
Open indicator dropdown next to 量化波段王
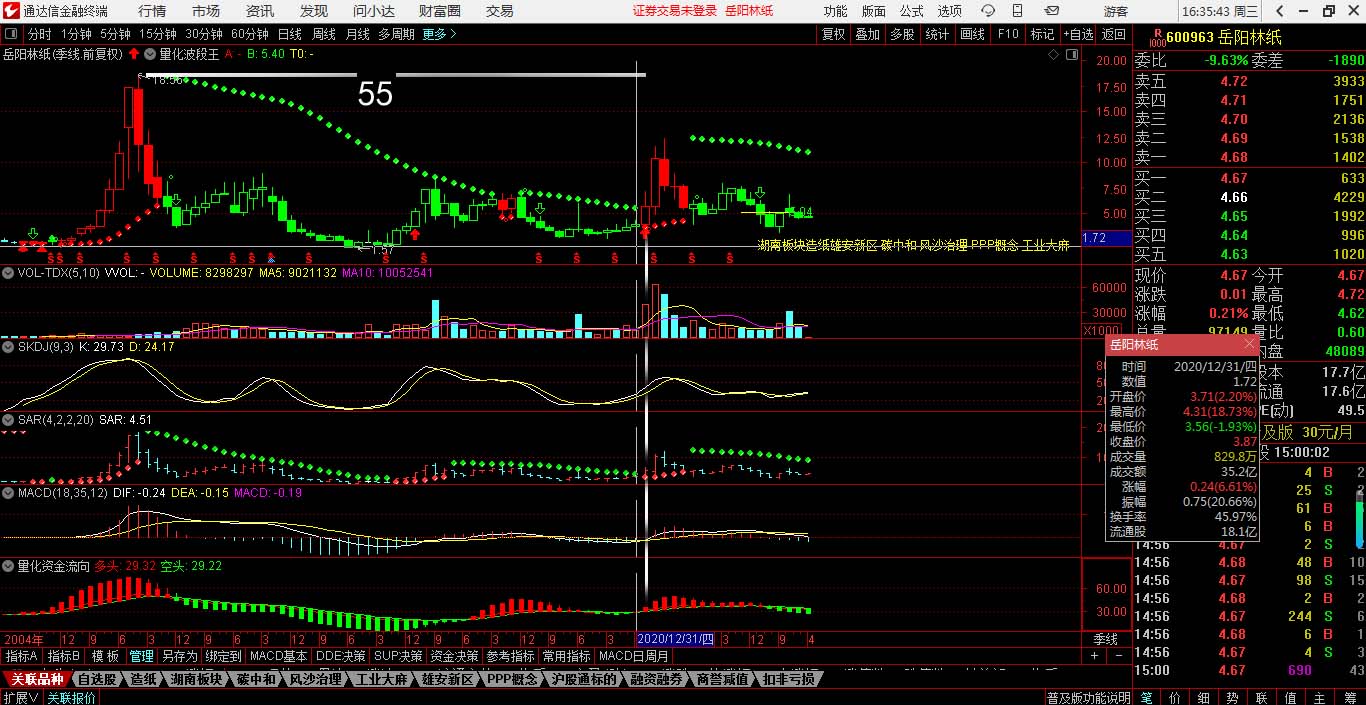point(151,54)
